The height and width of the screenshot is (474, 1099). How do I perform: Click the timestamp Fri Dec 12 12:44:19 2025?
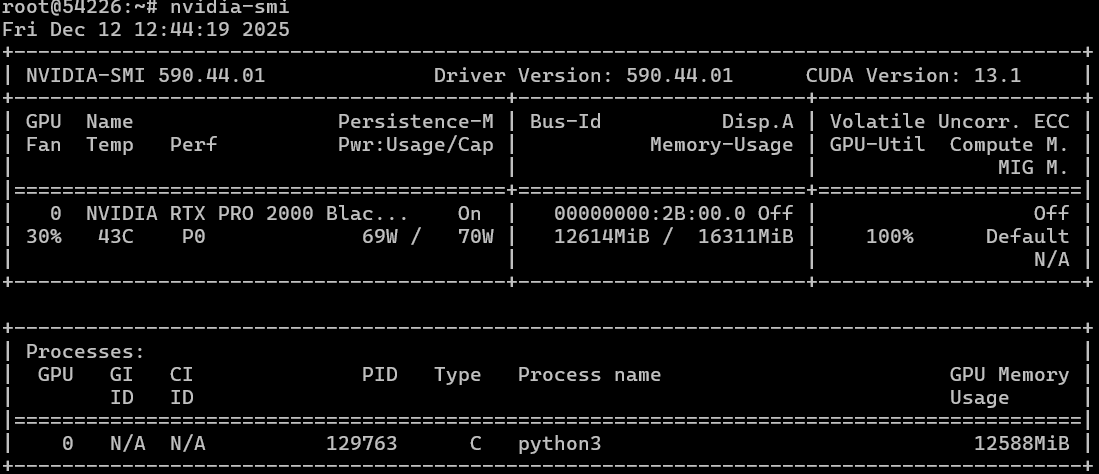[146, 29]
